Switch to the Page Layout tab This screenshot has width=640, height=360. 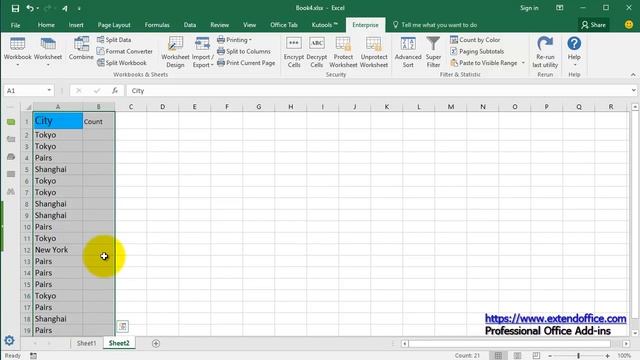(114, 25)
